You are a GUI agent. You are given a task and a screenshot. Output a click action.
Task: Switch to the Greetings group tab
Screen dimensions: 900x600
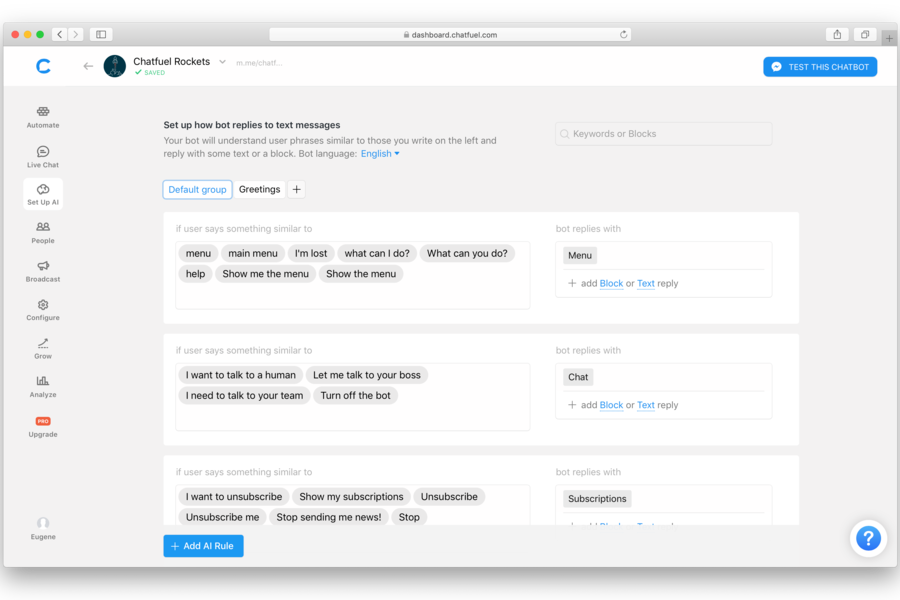click(259, 189)
